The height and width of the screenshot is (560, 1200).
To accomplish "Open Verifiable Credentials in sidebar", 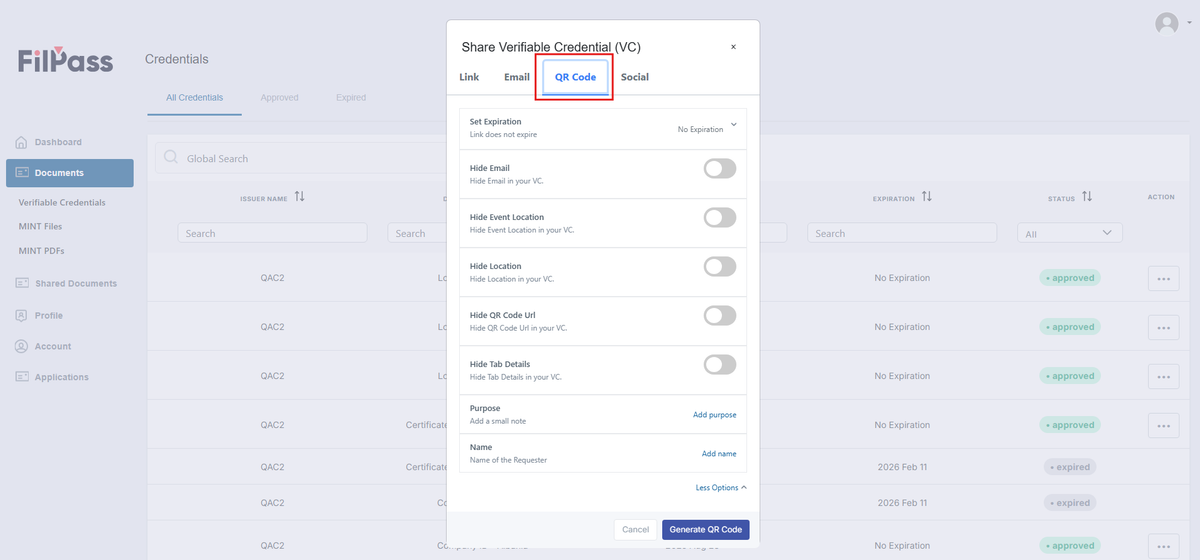I will pos(62,203).
